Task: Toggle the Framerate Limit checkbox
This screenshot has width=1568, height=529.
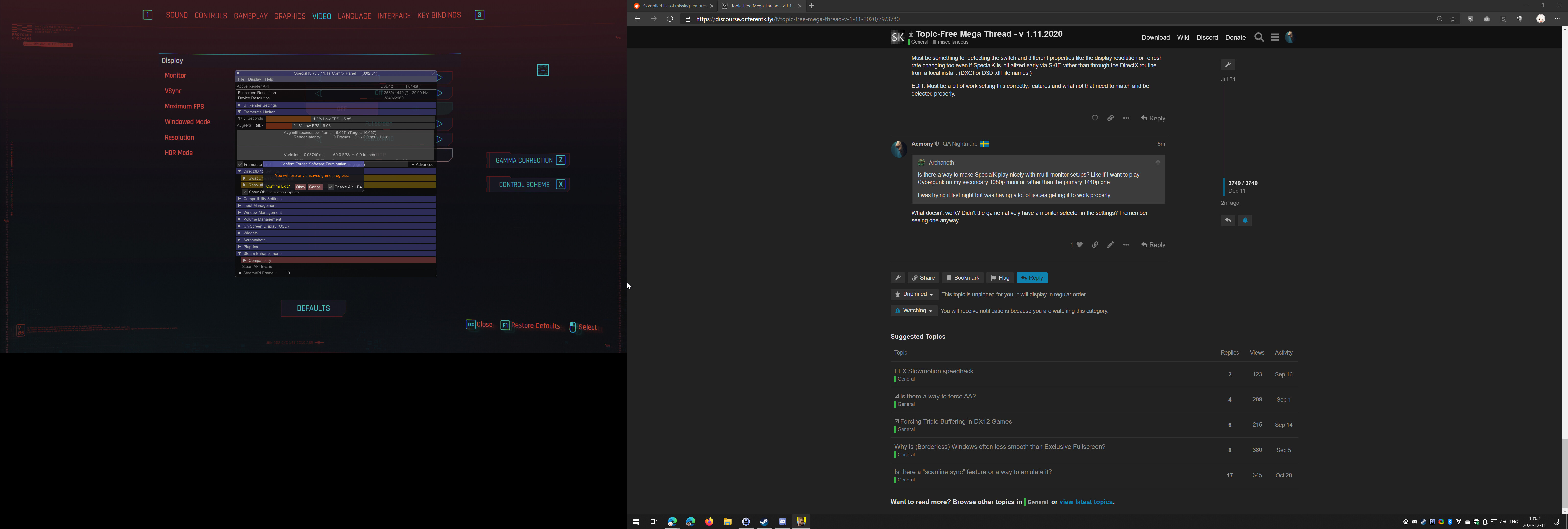Action: pos(240,164)
